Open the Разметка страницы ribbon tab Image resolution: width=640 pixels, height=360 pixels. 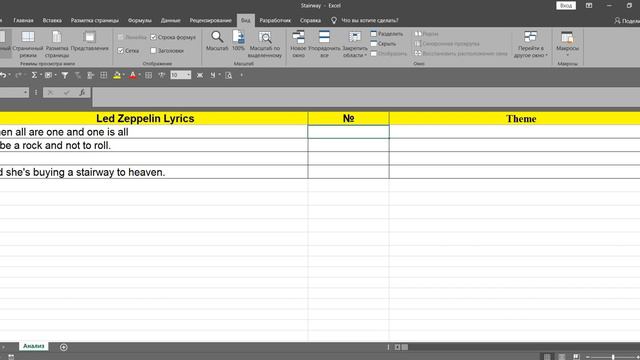point(95,20)
